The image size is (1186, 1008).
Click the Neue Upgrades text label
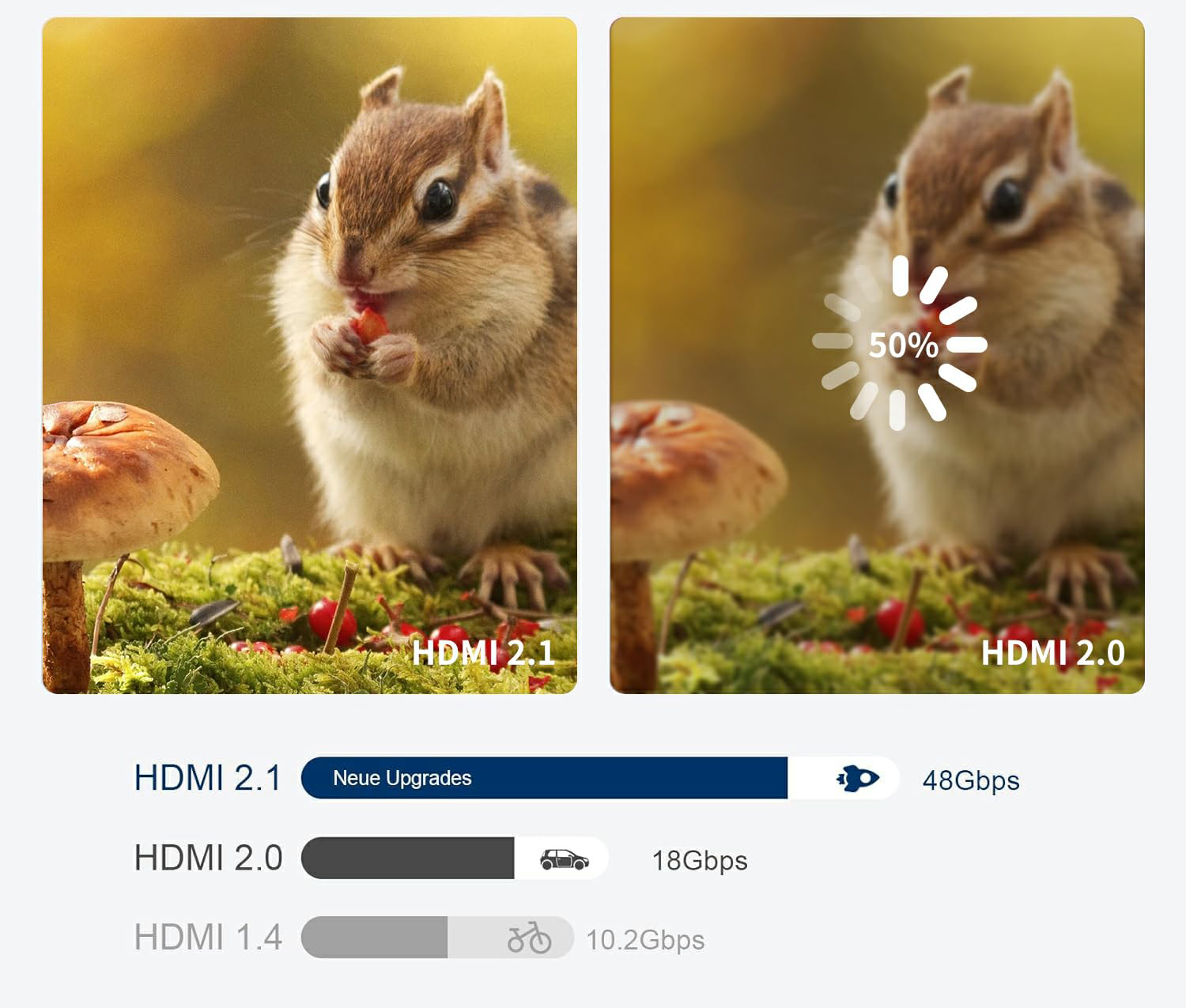tap(402, 778)
